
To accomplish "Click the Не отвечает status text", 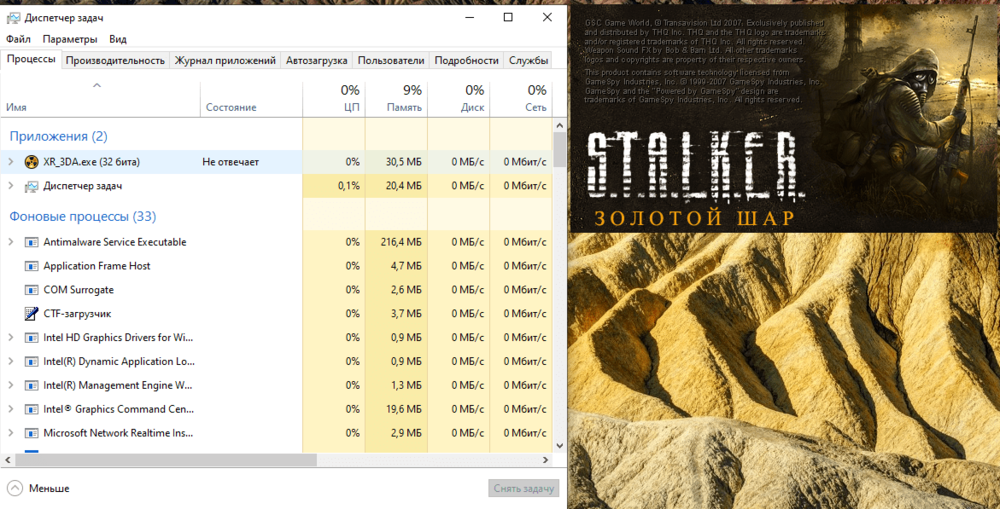I will click(230, 162).
